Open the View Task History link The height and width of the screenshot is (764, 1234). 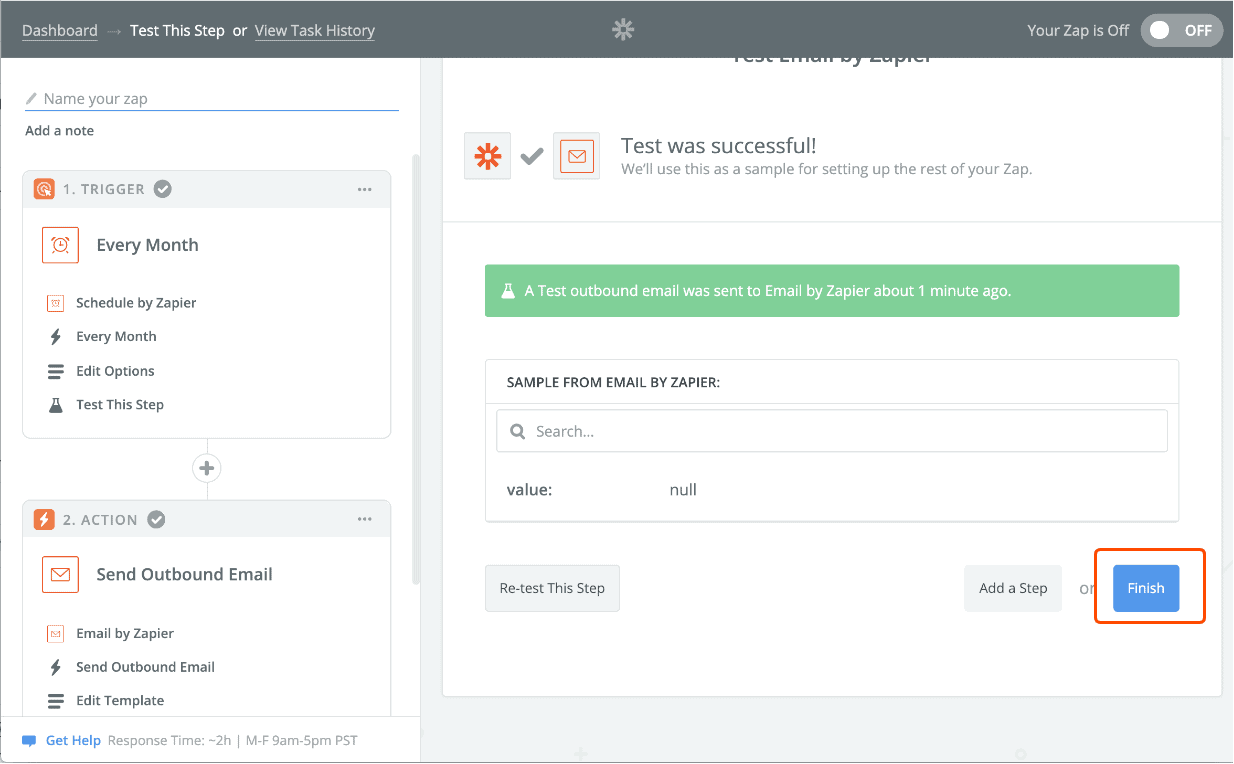pos(314,30)
